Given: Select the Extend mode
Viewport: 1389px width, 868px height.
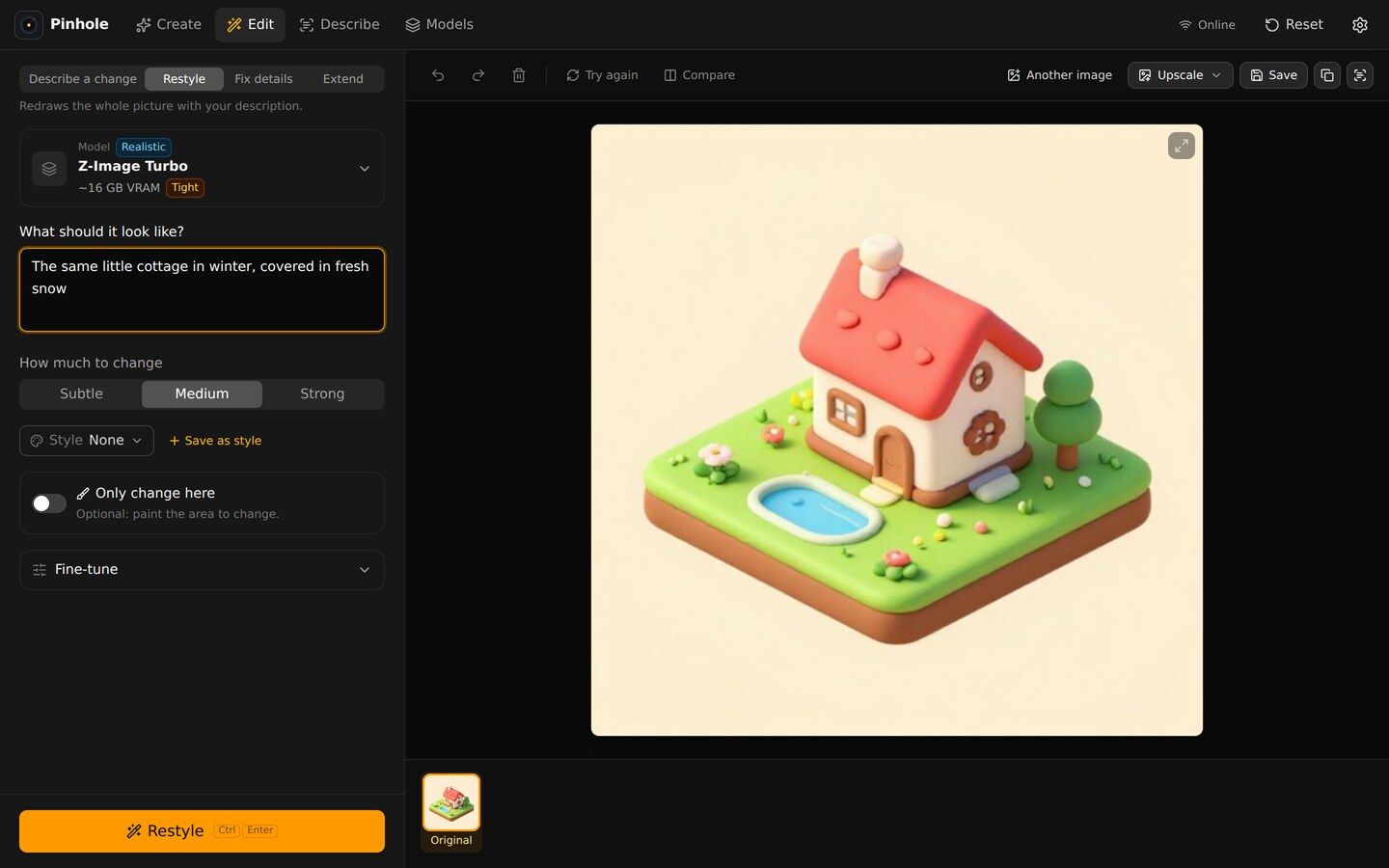Looking at the screenshot, I should tap(343, 79).
